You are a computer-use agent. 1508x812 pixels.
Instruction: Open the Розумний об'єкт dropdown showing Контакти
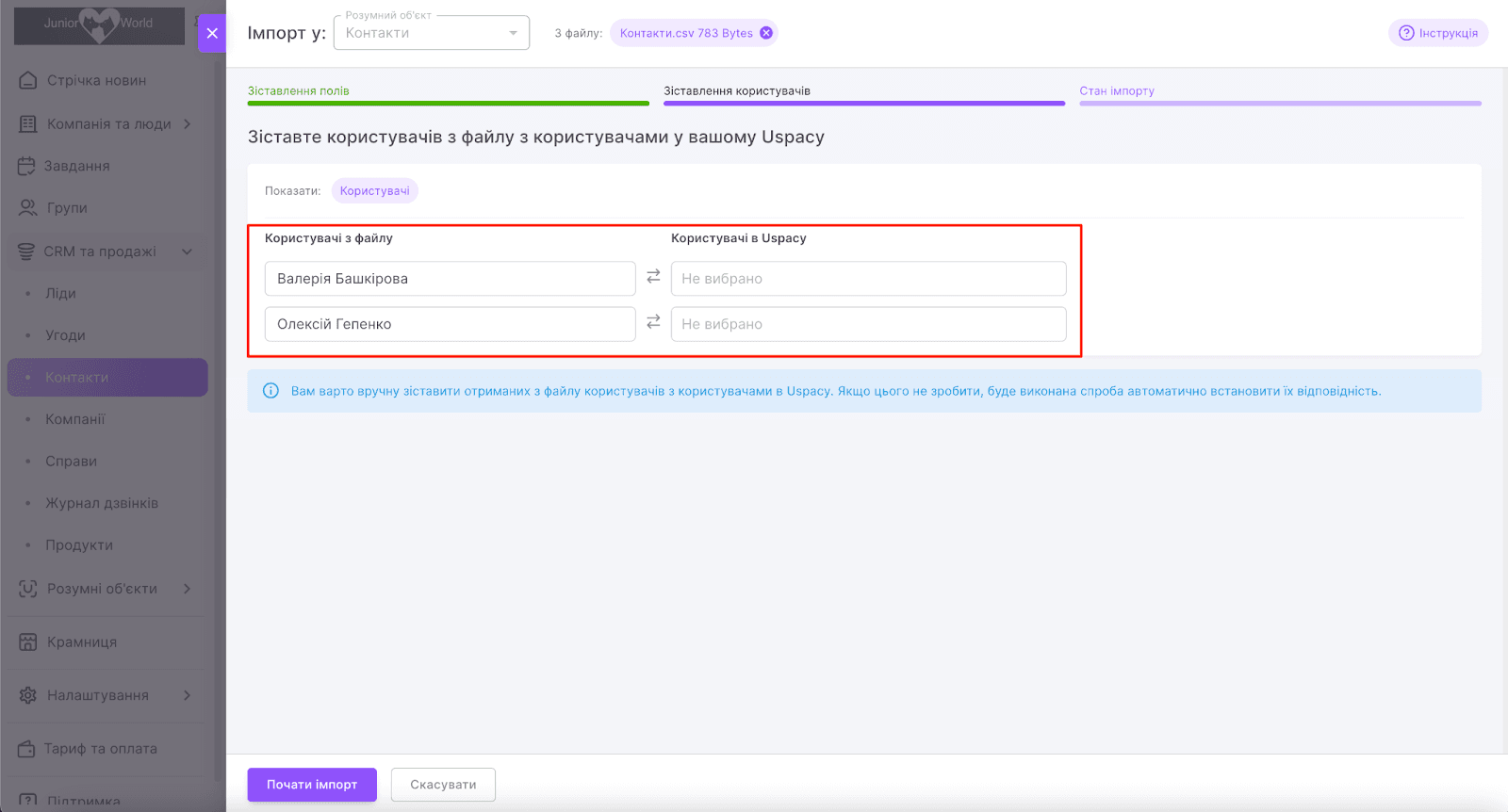pyautogui.click(x=432, y=33)
